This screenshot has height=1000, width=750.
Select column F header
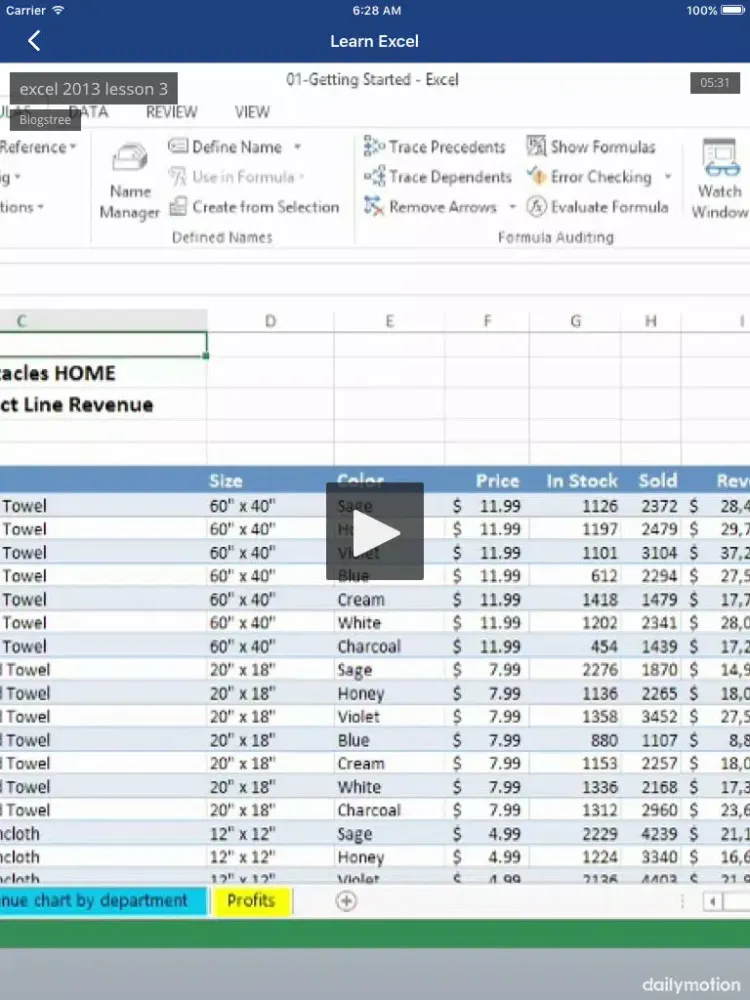[x=487, y=321]
